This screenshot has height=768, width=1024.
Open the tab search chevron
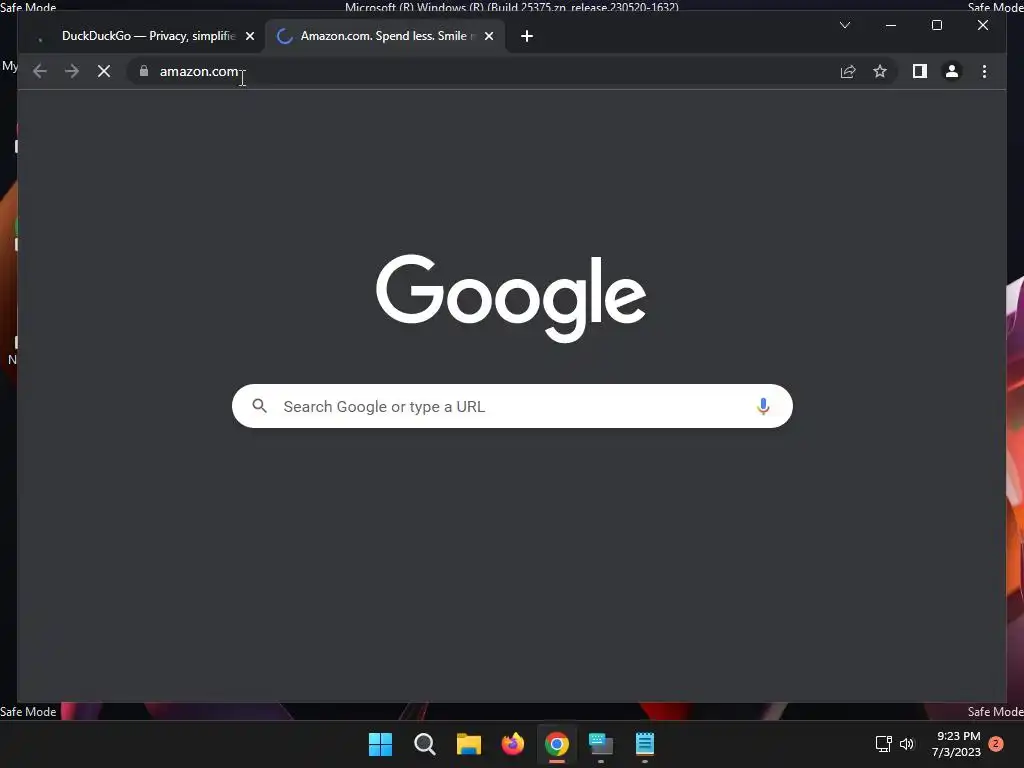point(844,25)
